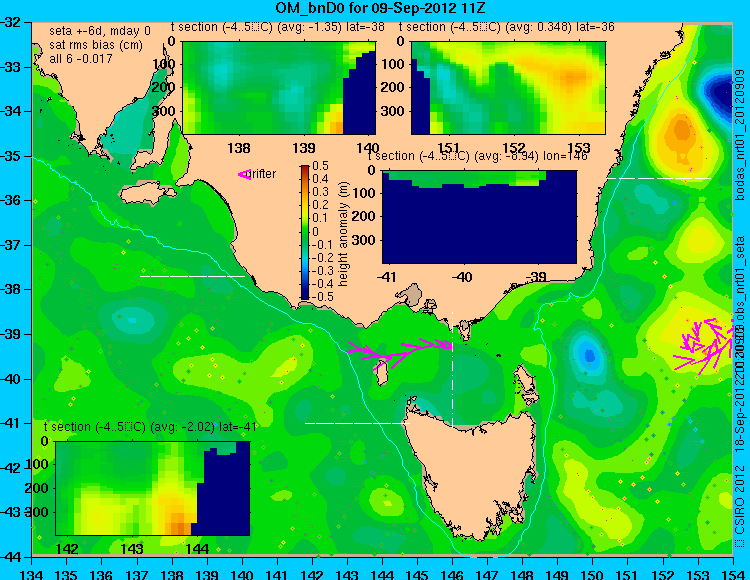The width and height of the screenshot is (750, 580).
Task: Click the inset title with 'avg: -2.02'
Action: (150, 427)
